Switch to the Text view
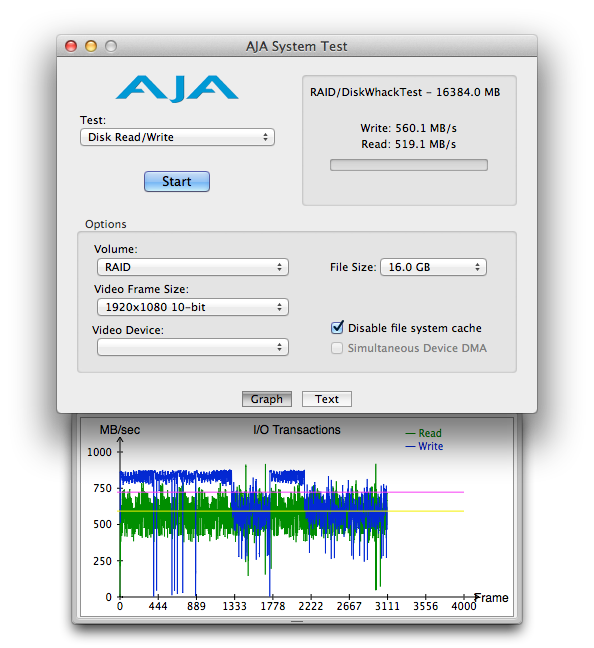This screenshot has width=594, height=648. click(x=327, y=399)
